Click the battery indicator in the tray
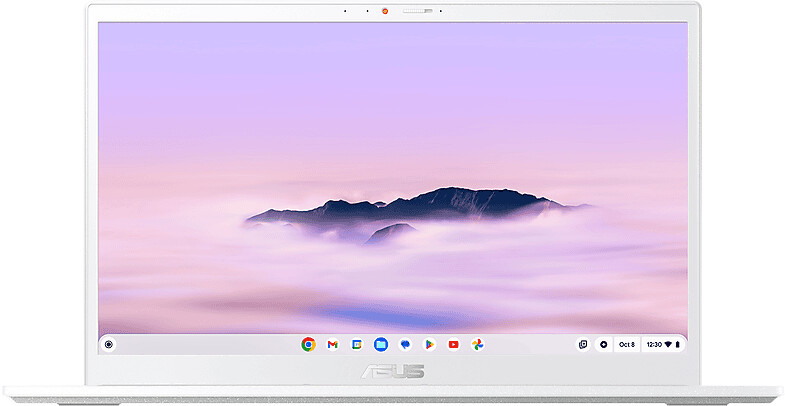785x406 pixels. pyautogui.click(x=677, y=344)
